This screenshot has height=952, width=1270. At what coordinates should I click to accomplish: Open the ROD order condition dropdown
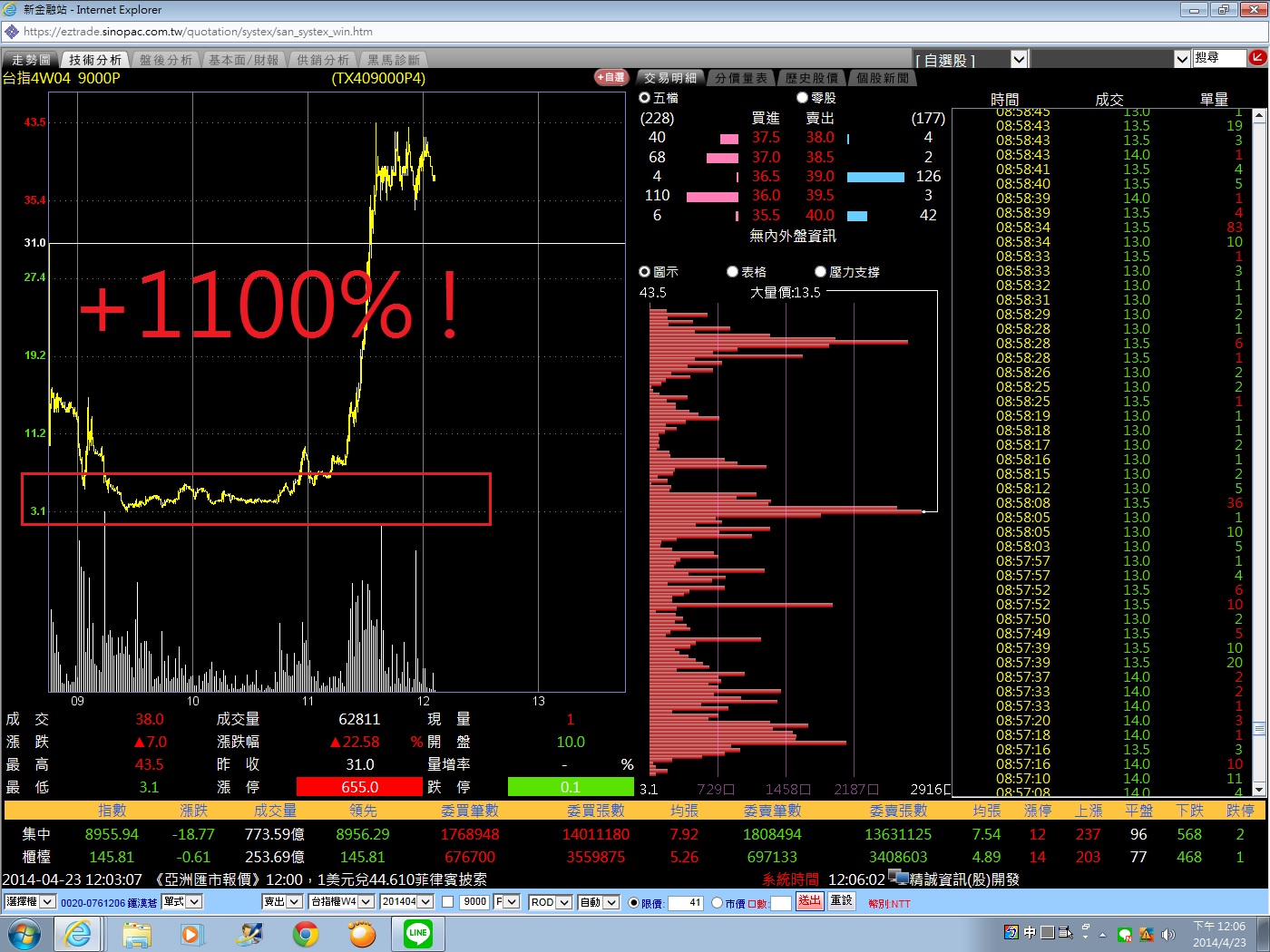(x=551, y=902)
